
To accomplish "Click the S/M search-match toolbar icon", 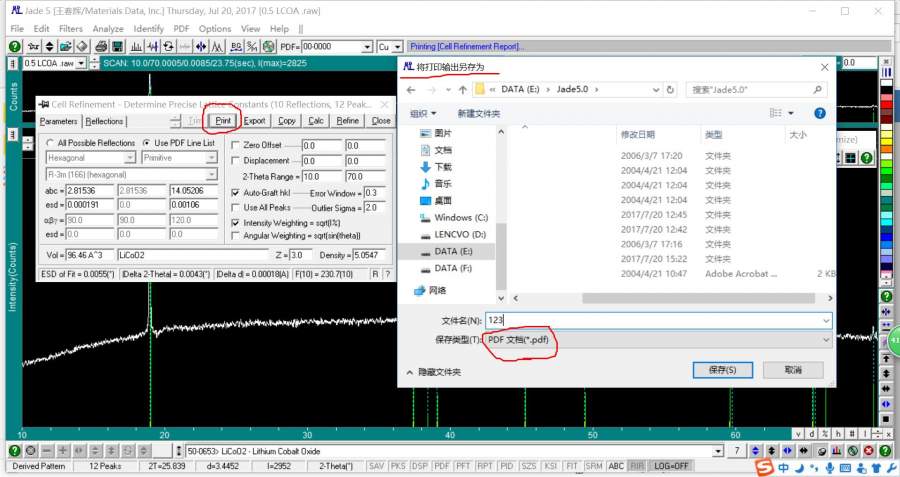I will 251,46.
